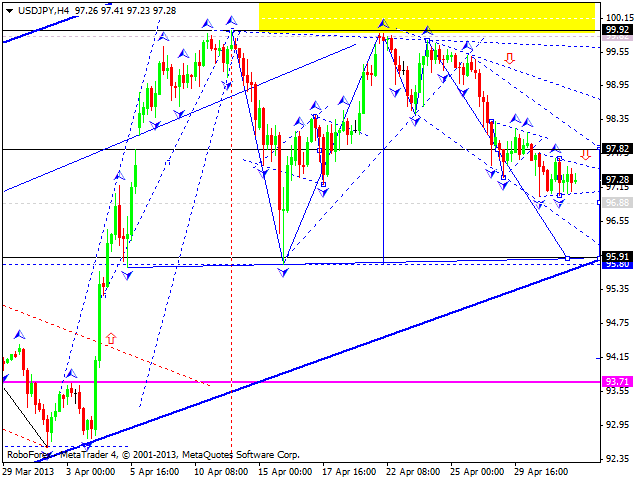
Task: Click the magenta 93.71 price tag
Action: click(x=618, y=382)
